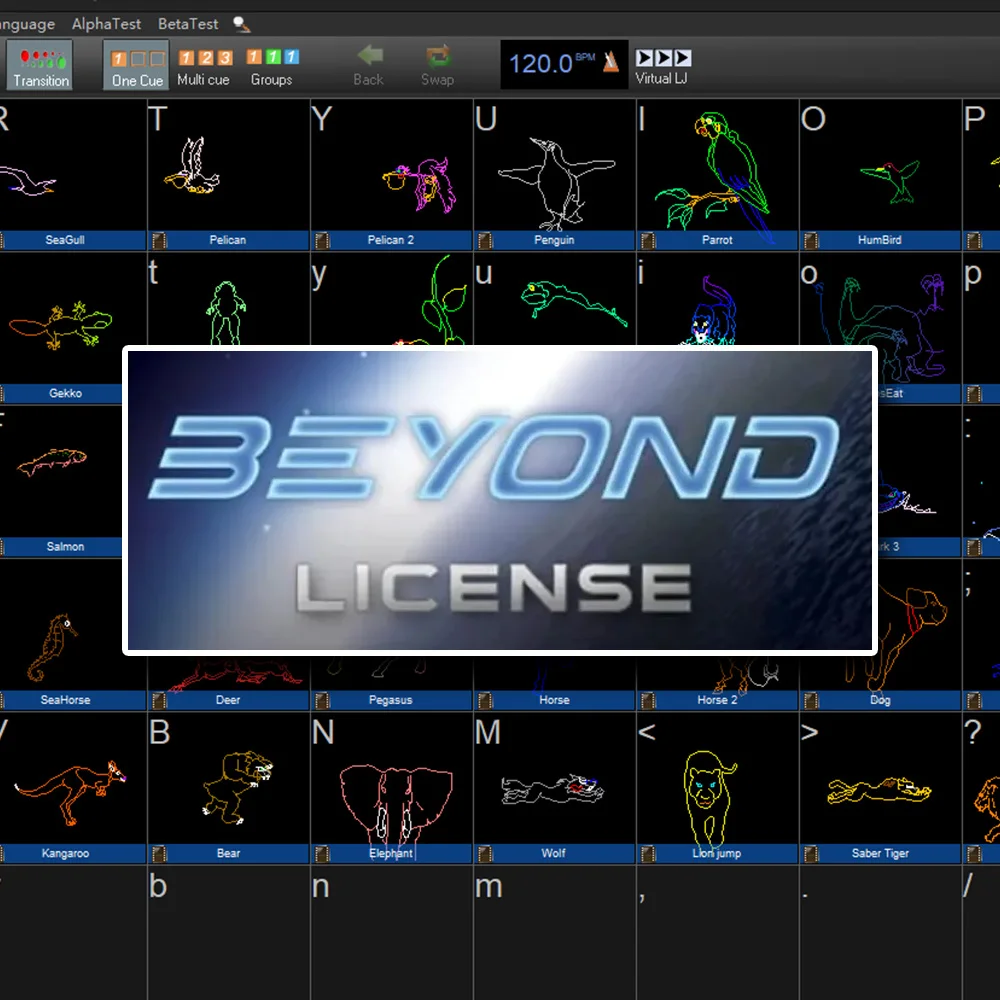The image size is (1000, 1000).
Task: Click the small icon beside HumBird label
Action: [811, 240]
